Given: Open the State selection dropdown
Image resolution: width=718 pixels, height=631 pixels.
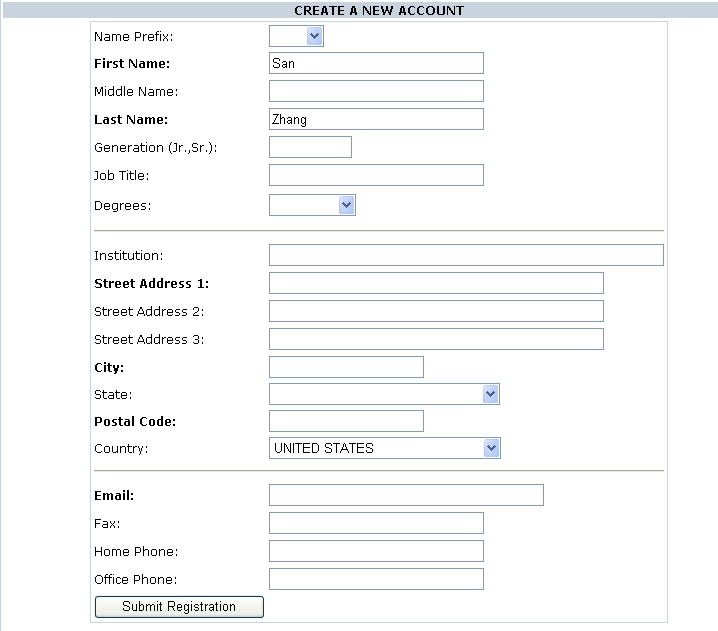Looking at the screenshot, I should click(x=384, y=394).
